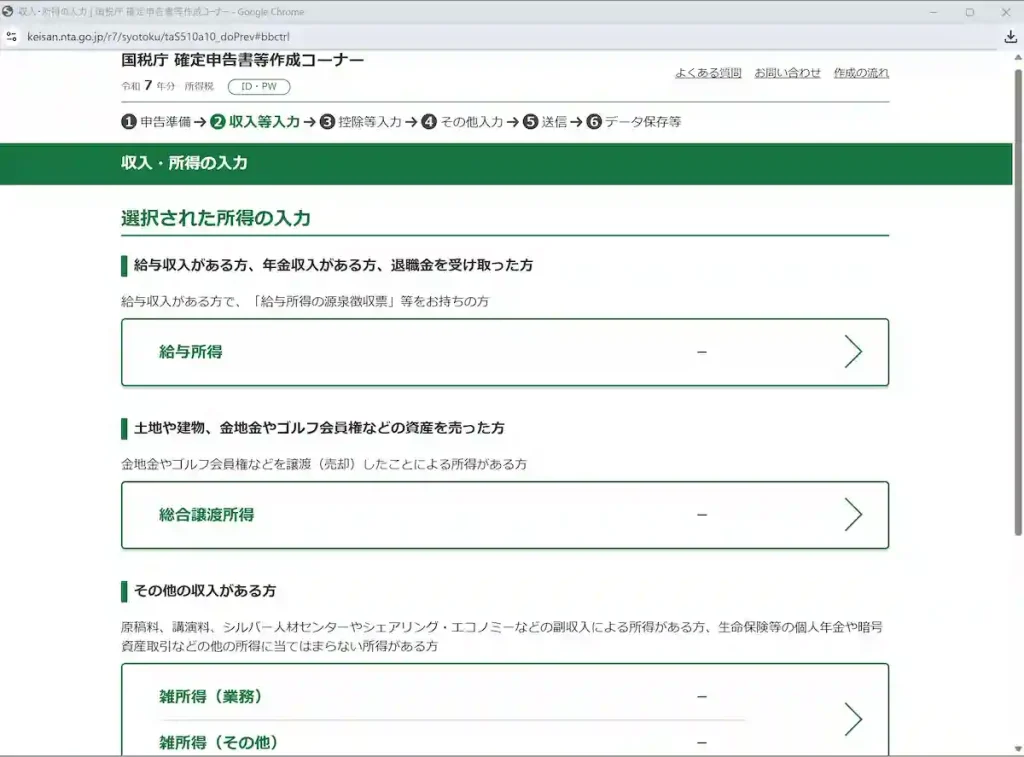Click the step 3 控除等入力 number icon

point(327,122)
